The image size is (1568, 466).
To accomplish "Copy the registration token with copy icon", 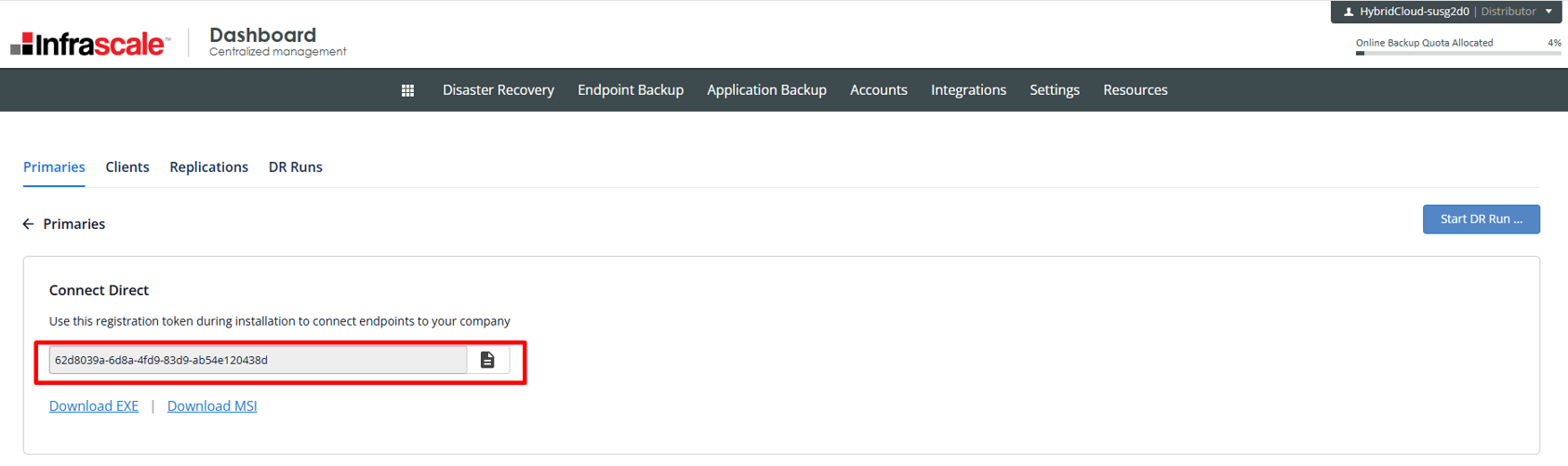I will [487, 360].
